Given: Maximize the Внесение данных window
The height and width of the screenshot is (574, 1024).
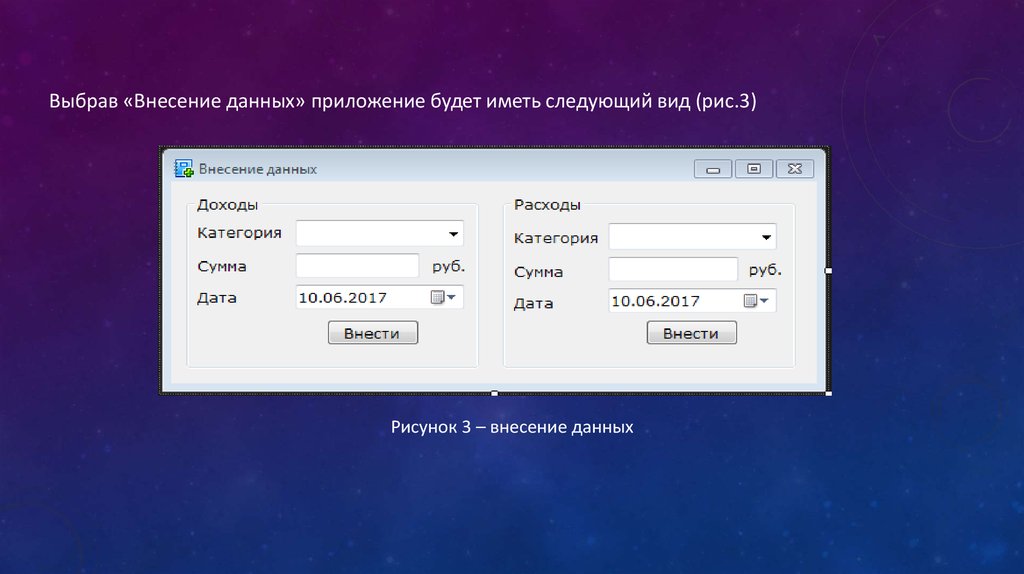Looking at the screenshot, I should tap(754, 170).
